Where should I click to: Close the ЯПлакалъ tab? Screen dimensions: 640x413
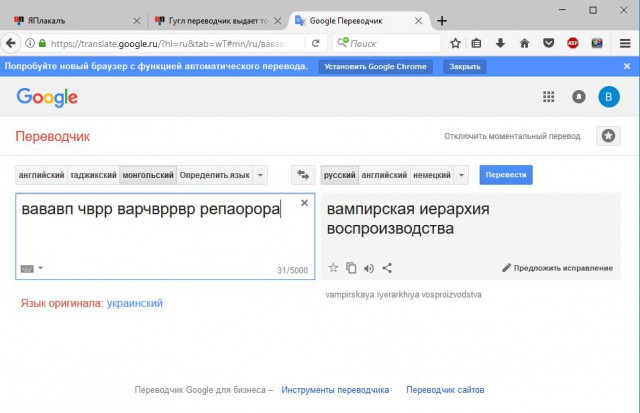click(x=137, y=21)
